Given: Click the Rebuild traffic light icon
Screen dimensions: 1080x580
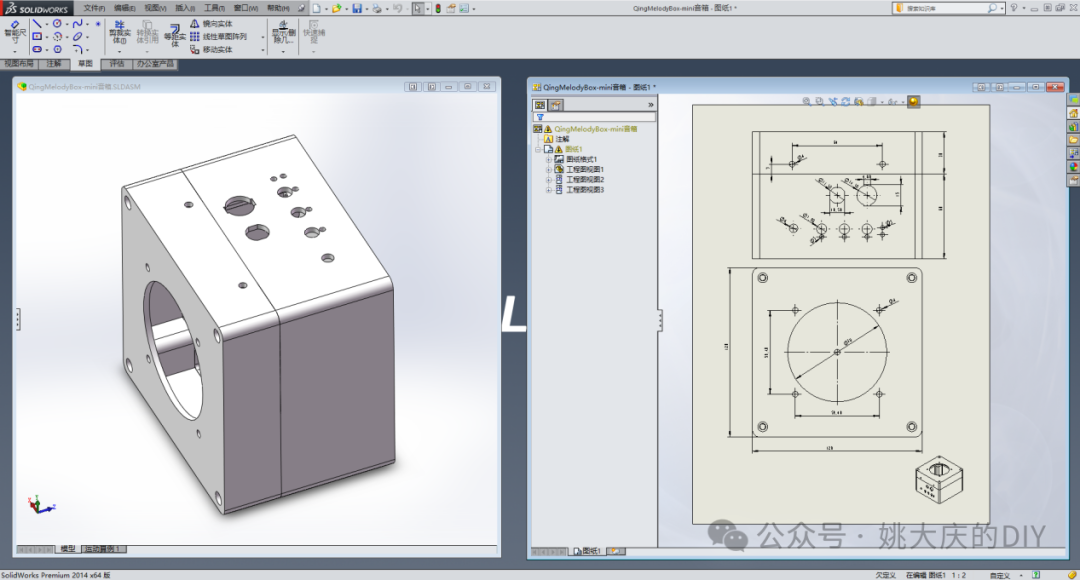Looking at the screenshot, I should (x=437, y=8).
